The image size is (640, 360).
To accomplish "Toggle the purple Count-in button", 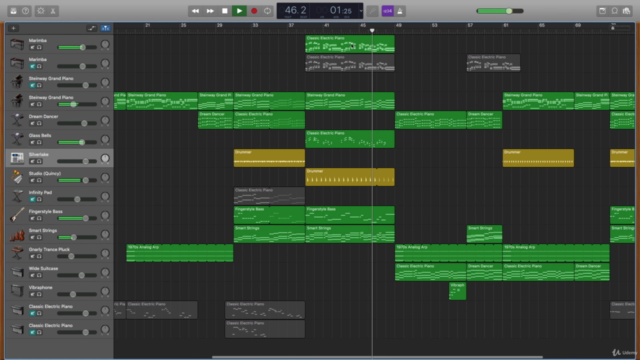I will tap(387, 11).
